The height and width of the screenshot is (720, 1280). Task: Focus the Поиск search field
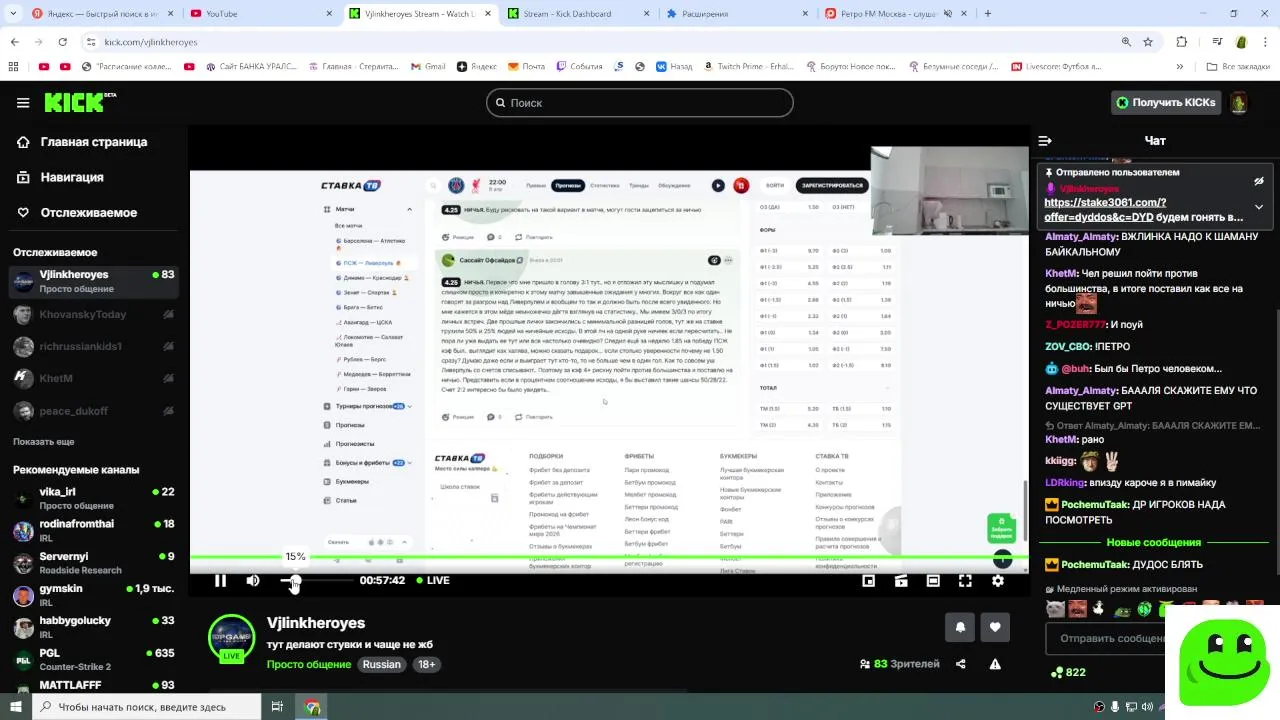640,103
